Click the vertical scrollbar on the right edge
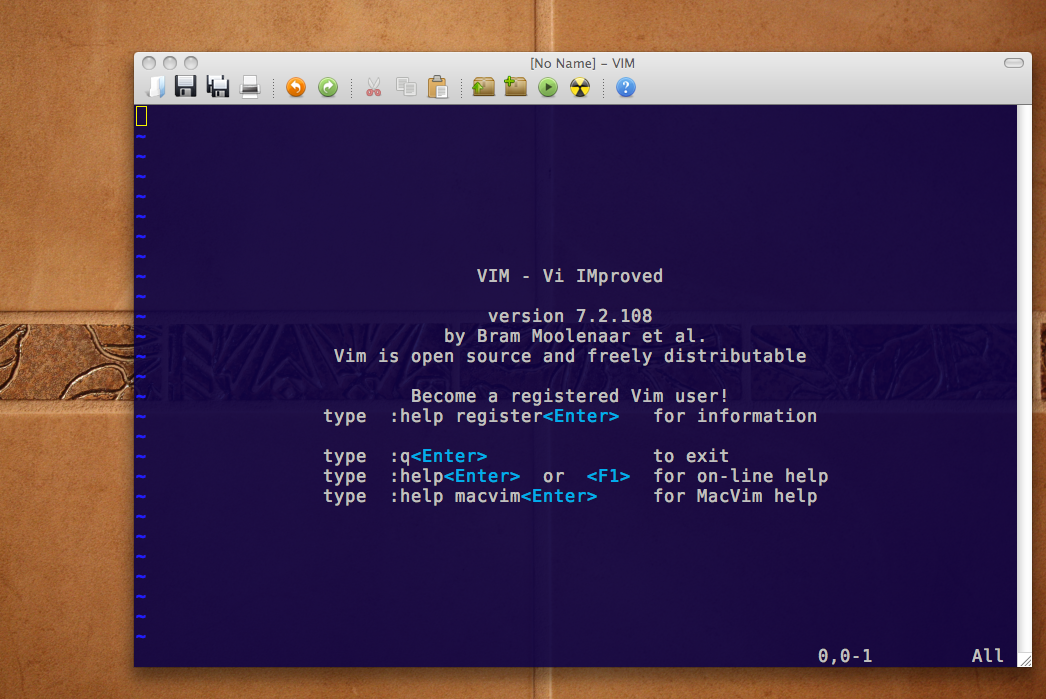 (x=1024, y=380)
